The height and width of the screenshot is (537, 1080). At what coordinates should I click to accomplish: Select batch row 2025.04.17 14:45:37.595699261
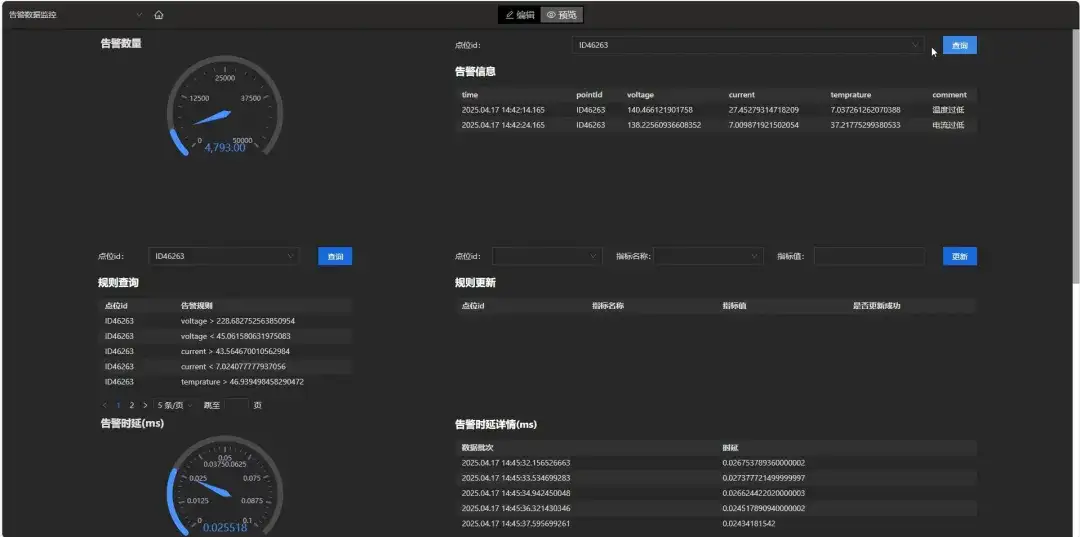point(716,523)
